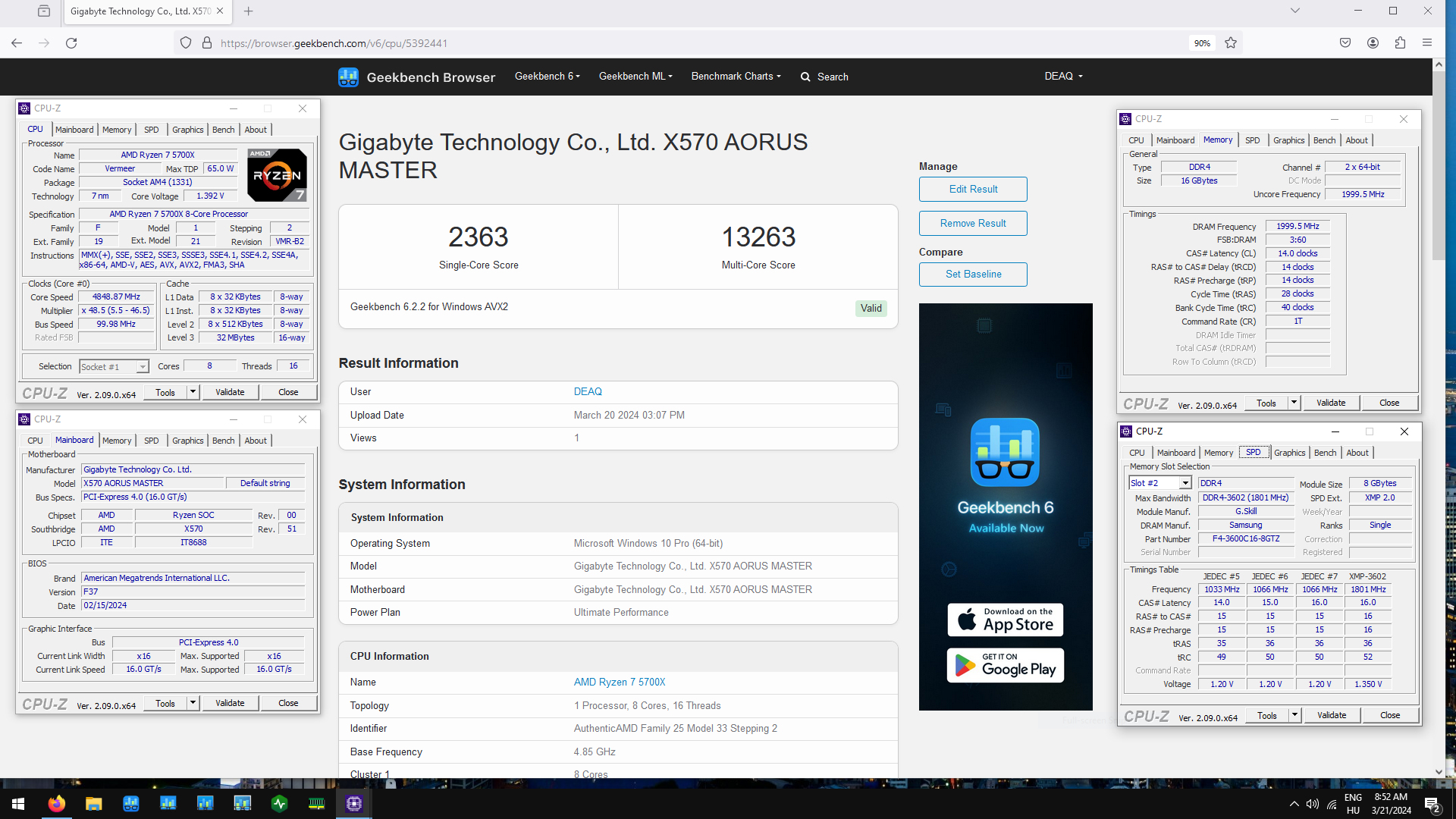Viewport: 1456px width, 819px height.
Task: Click the green heartbeat monitor taskbar icon
Action: (x=279, y=804)
